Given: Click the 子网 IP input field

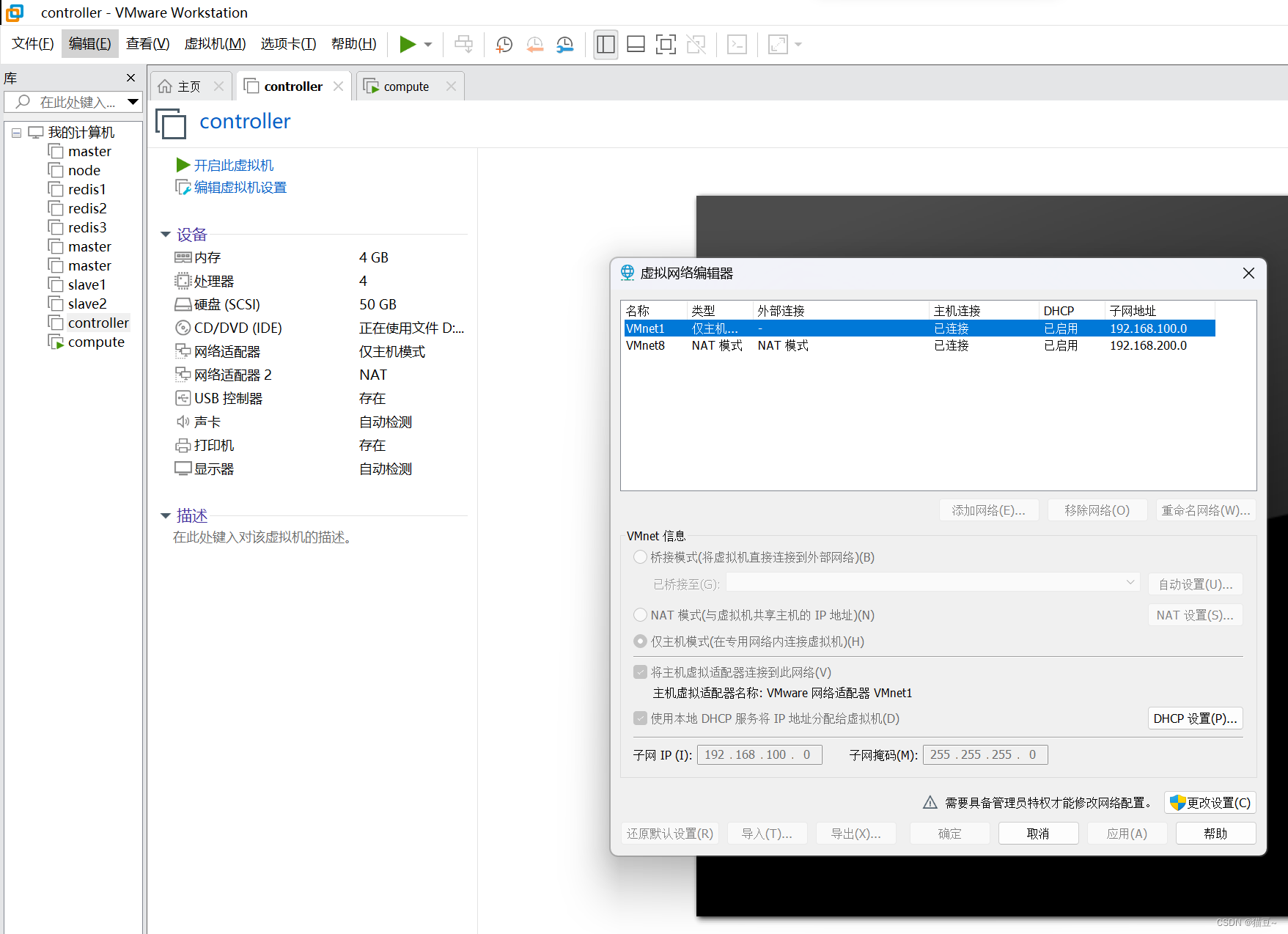Looking at the screenshot, I should click(x=759, y=754).
